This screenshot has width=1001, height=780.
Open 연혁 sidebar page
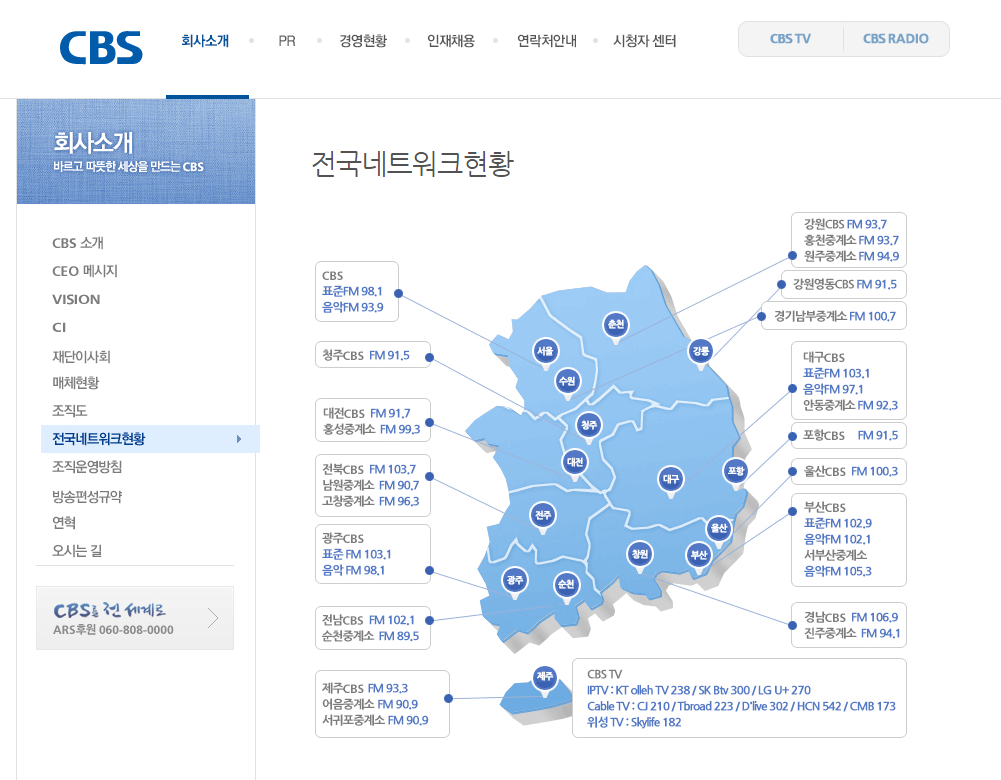[64, 523]
